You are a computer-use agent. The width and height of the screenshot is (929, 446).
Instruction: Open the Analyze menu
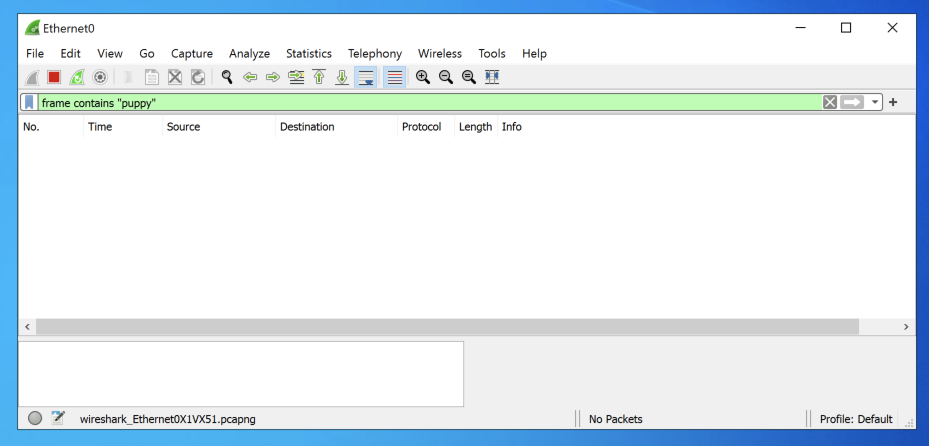[x=249, y=53]
